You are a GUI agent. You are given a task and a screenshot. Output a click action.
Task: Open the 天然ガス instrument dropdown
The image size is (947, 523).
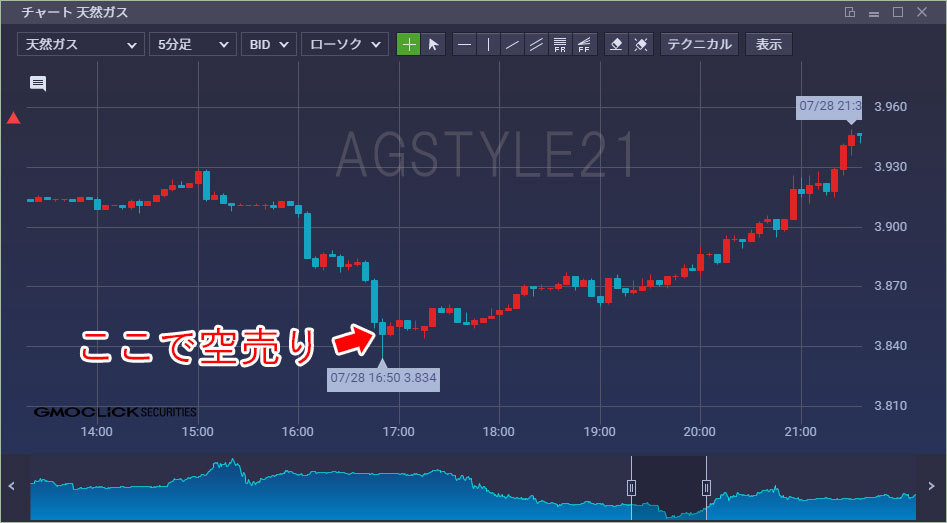pyautogui.click(x=81, y=44)
